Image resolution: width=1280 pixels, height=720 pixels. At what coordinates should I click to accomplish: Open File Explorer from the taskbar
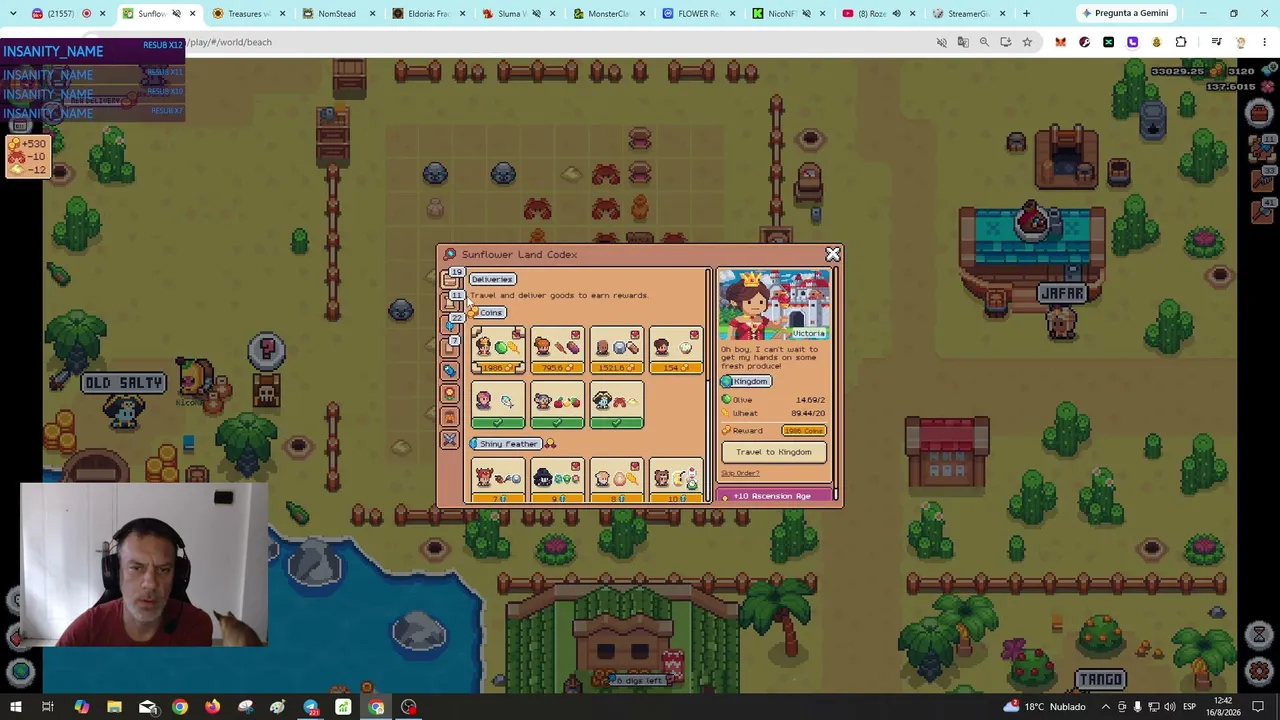pyautogui.click(x=114, y=707)
